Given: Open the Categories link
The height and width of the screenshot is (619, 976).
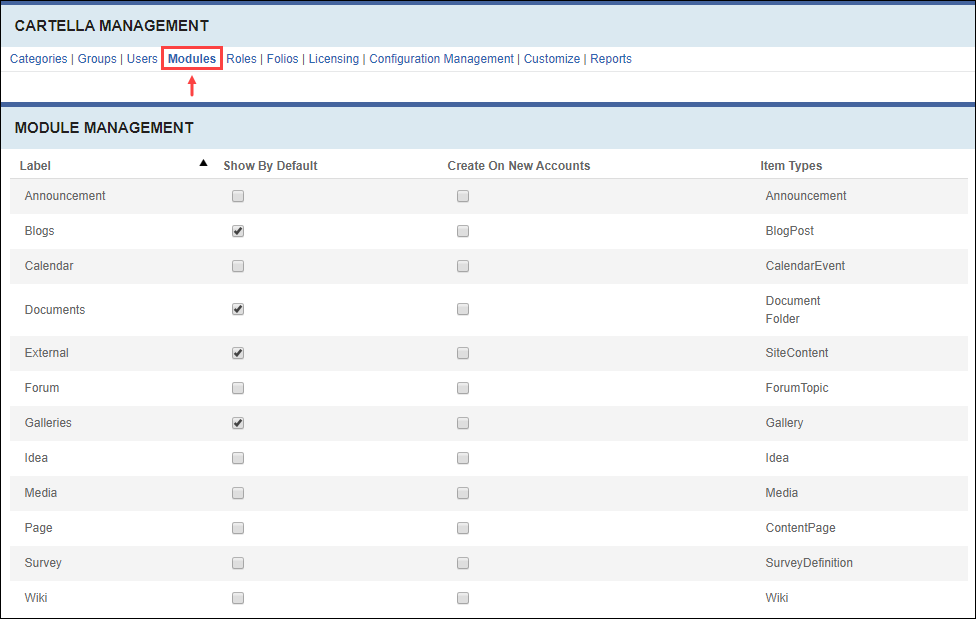Looking at the screenshot, I should 39,59.
